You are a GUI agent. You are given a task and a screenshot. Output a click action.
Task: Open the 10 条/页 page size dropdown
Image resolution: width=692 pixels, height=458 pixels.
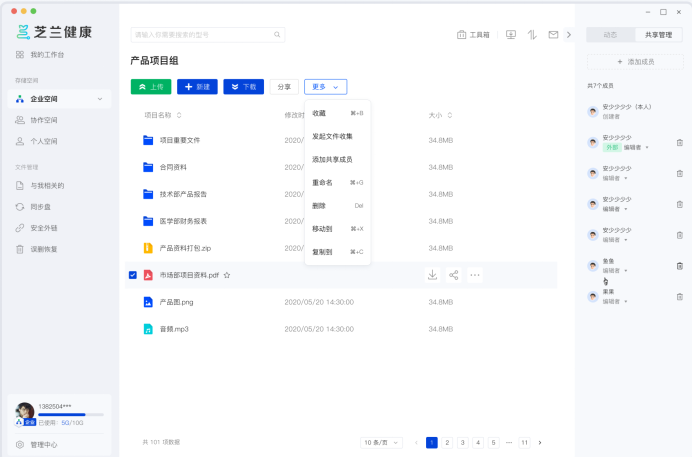tap(380, 442)
